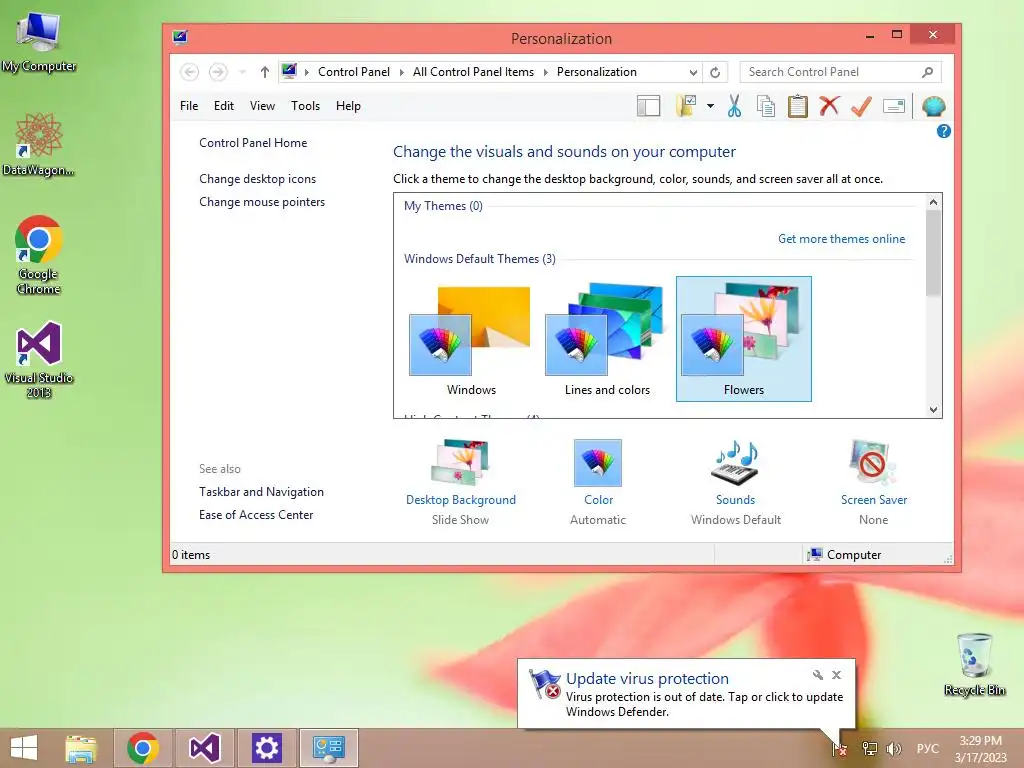Select the Recycle Bin desktop icon
The width and height of the screenshot is (1024, 768).
point(974,664)
